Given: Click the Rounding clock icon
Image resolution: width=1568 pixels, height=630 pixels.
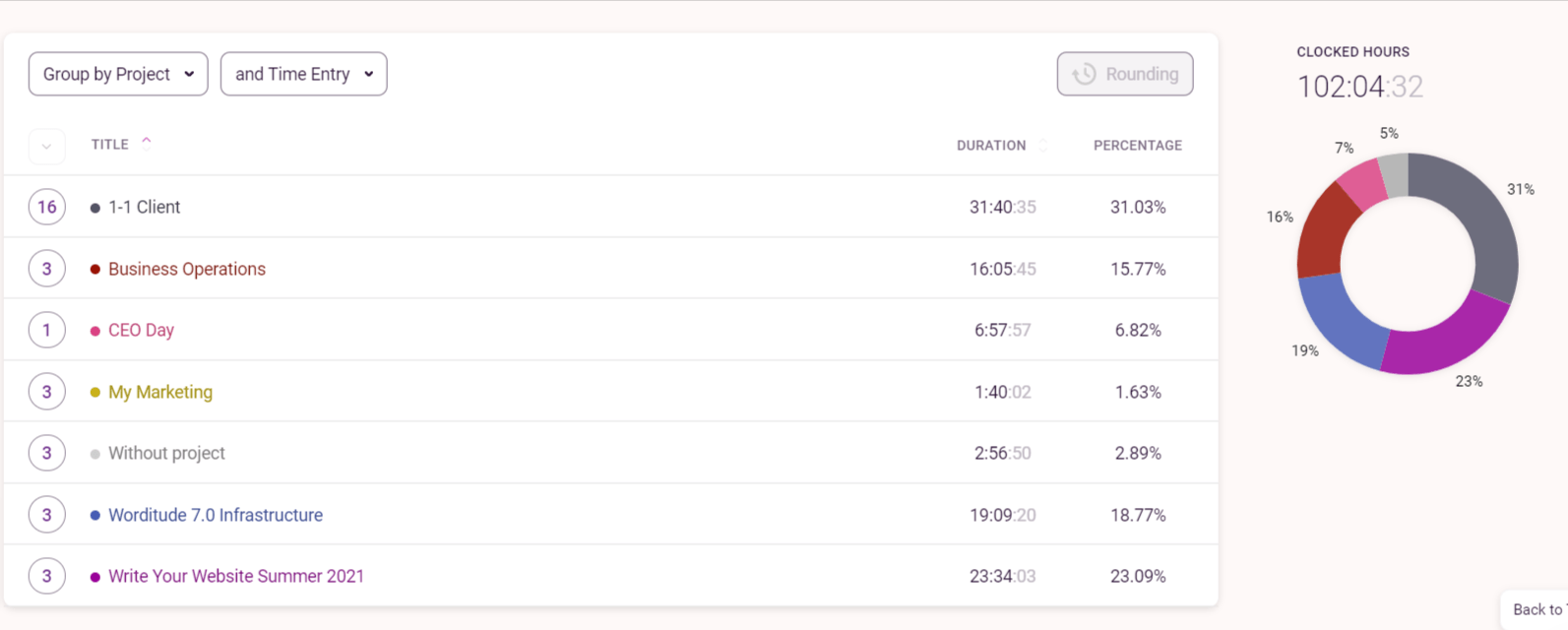Looking at the screenshot, I should [1084, 74].
